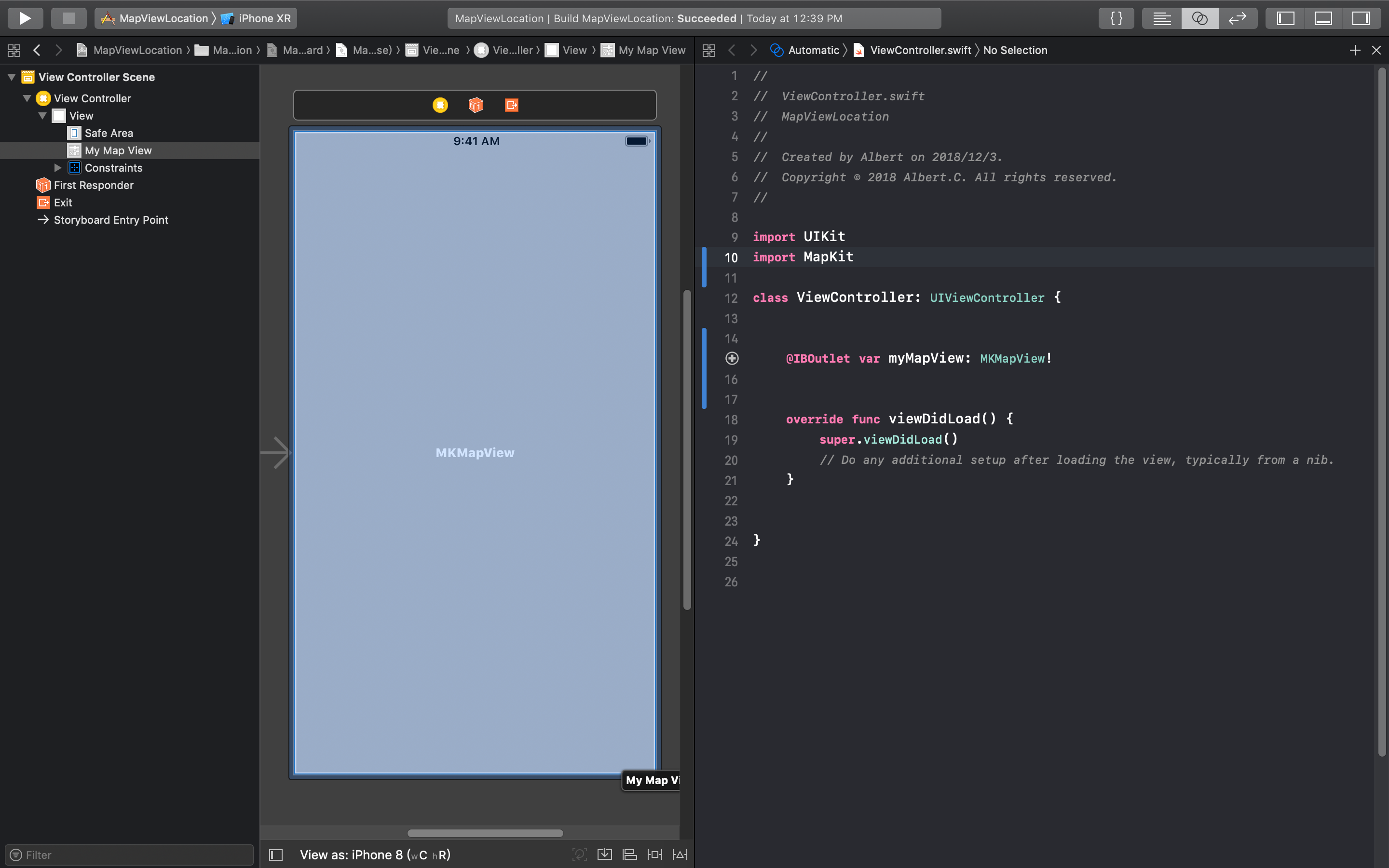Screen dimensions: 1389x868
Task: Run the project with the Play button
Action: (x=25, y=18)
